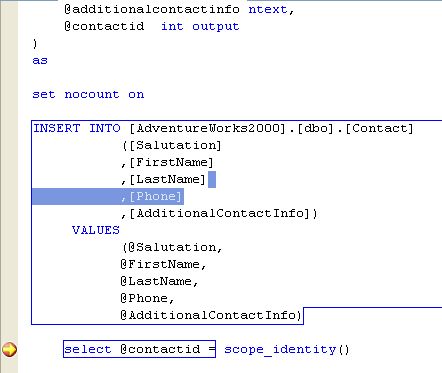This screenshot has height=373, width=442.
Task: Click the [LastName] column name
Action: pyautogui.click(x=167, y=180)
